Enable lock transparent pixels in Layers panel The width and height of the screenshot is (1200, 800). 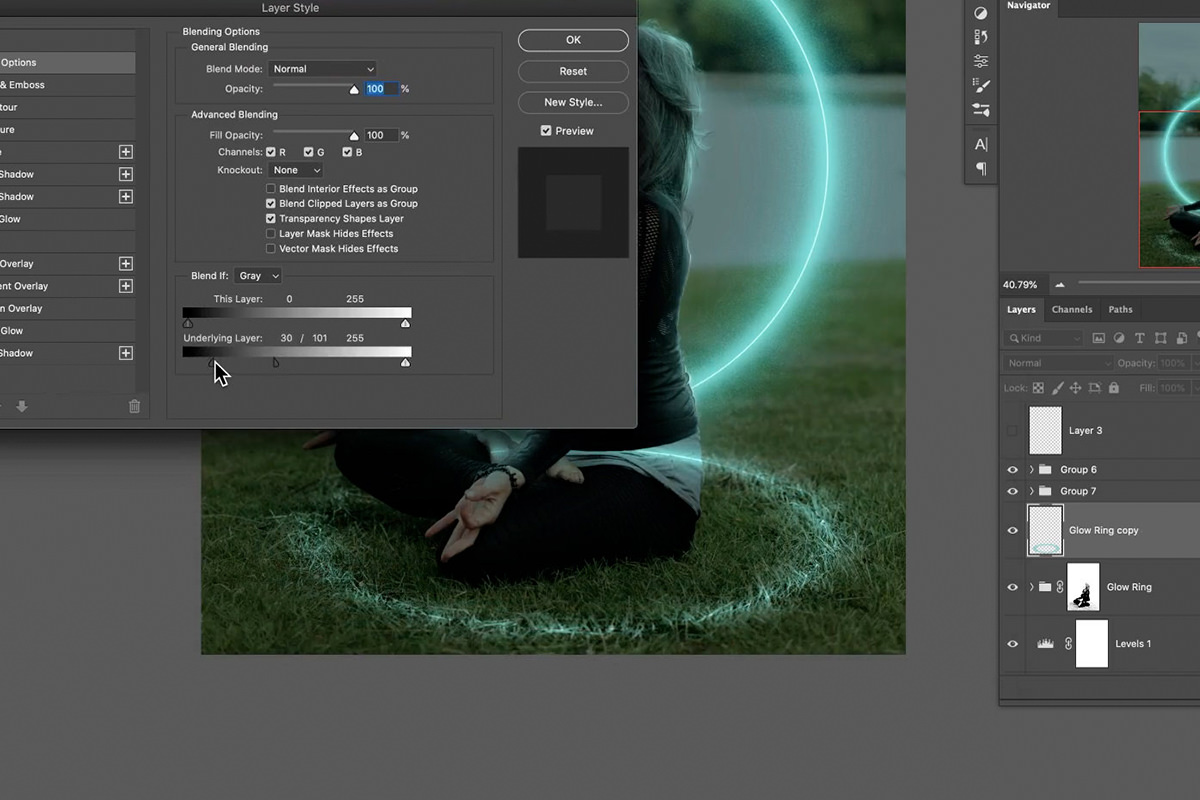pos(1037,388)
